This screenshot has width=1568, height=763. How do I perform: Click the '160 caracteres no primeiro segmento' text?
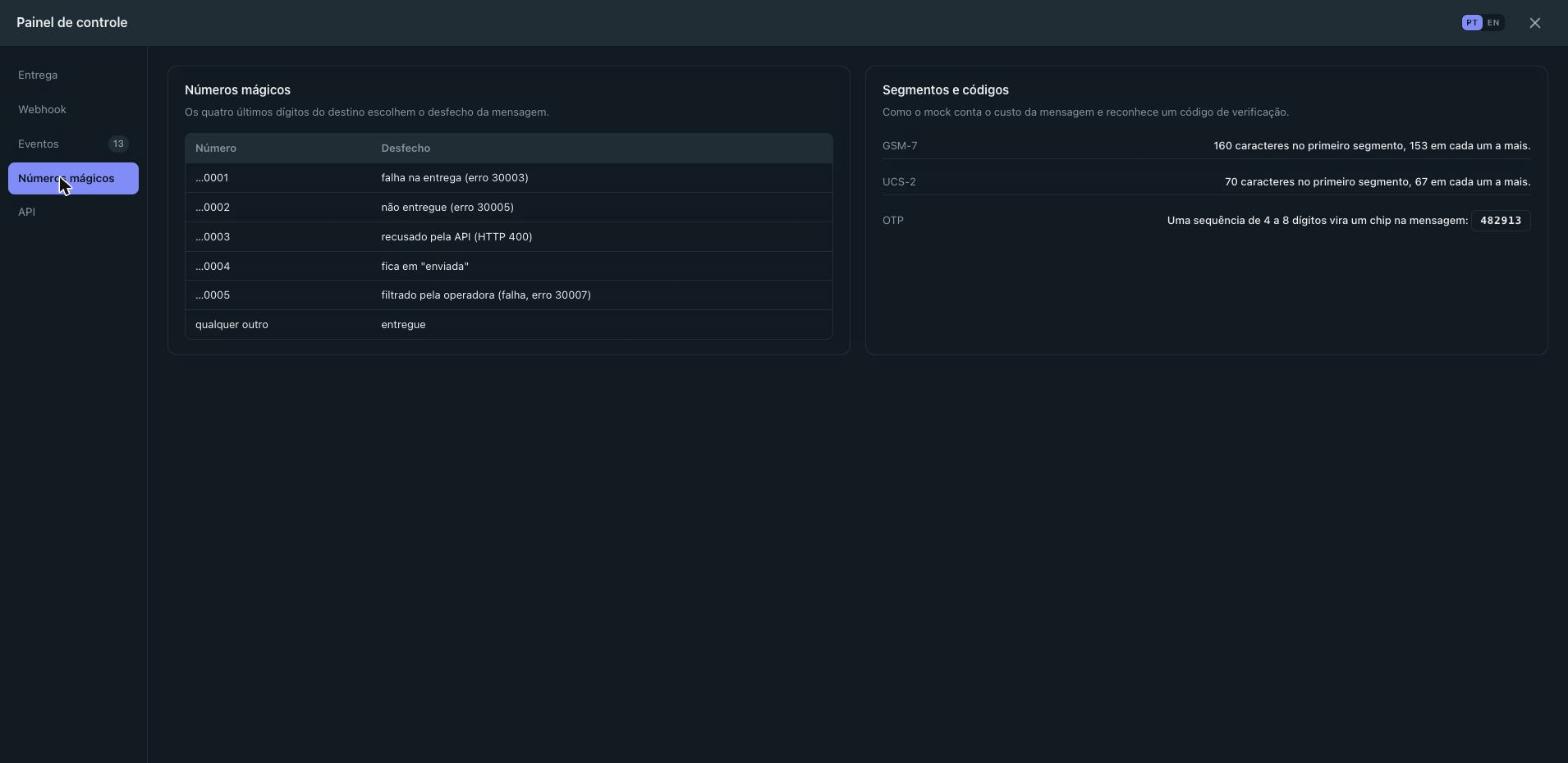pyautogui.click(x=1372, y=146)
